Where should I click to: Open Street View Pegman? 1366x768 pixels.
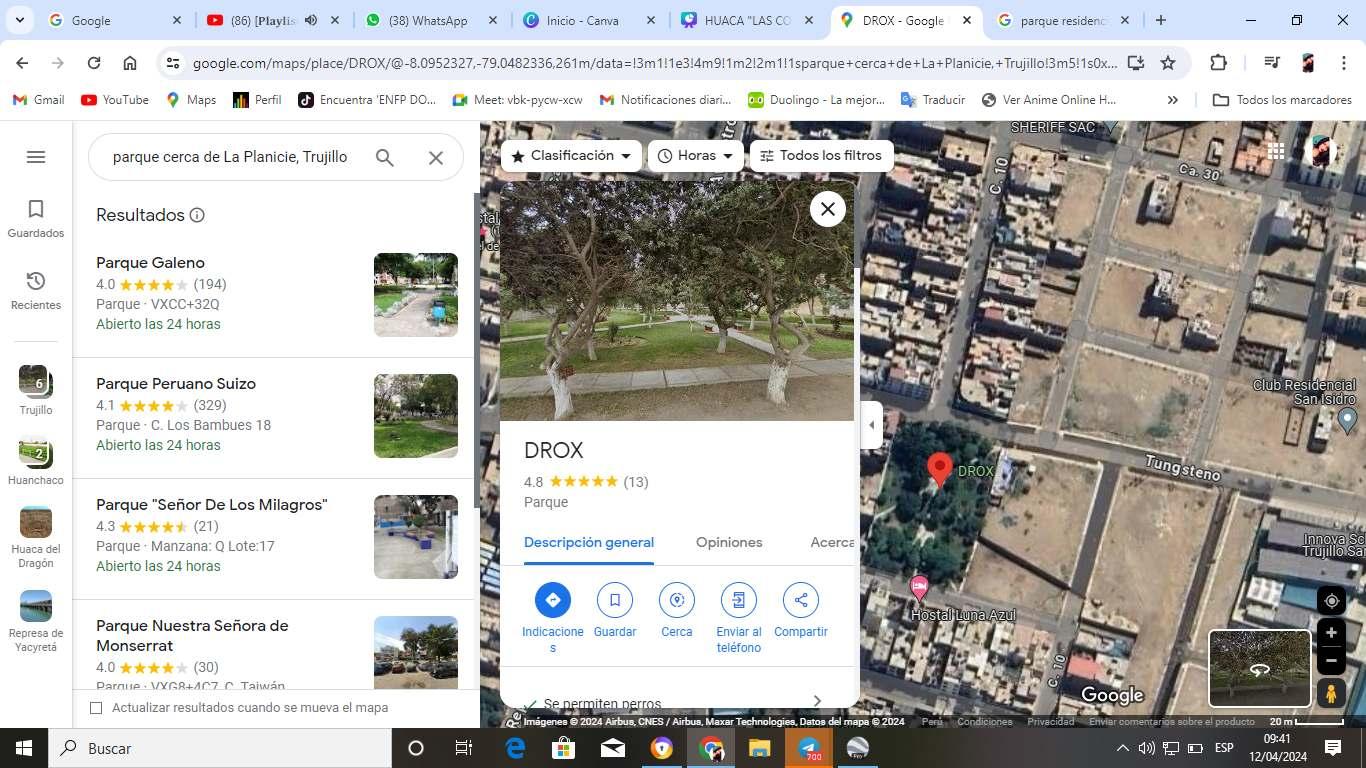point(1331,693)
